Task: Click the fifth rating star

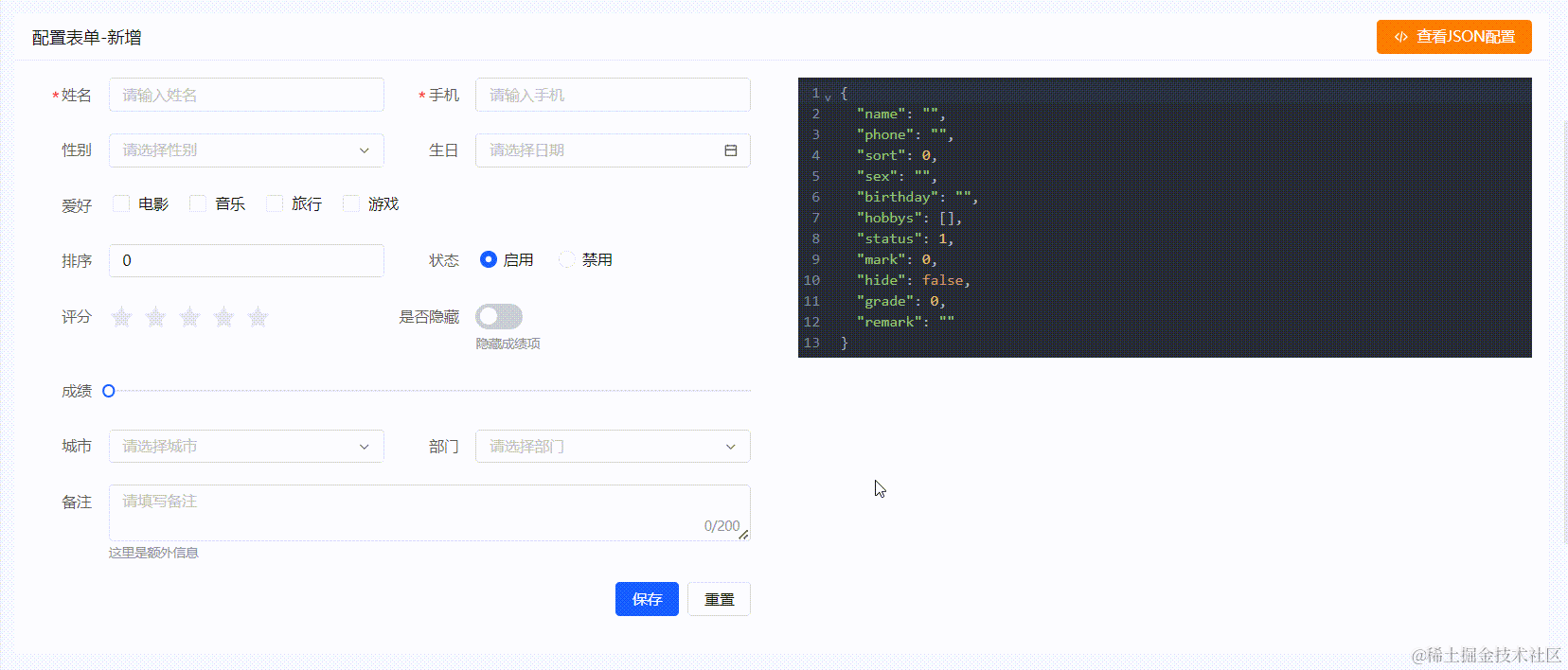Action: 258,317
